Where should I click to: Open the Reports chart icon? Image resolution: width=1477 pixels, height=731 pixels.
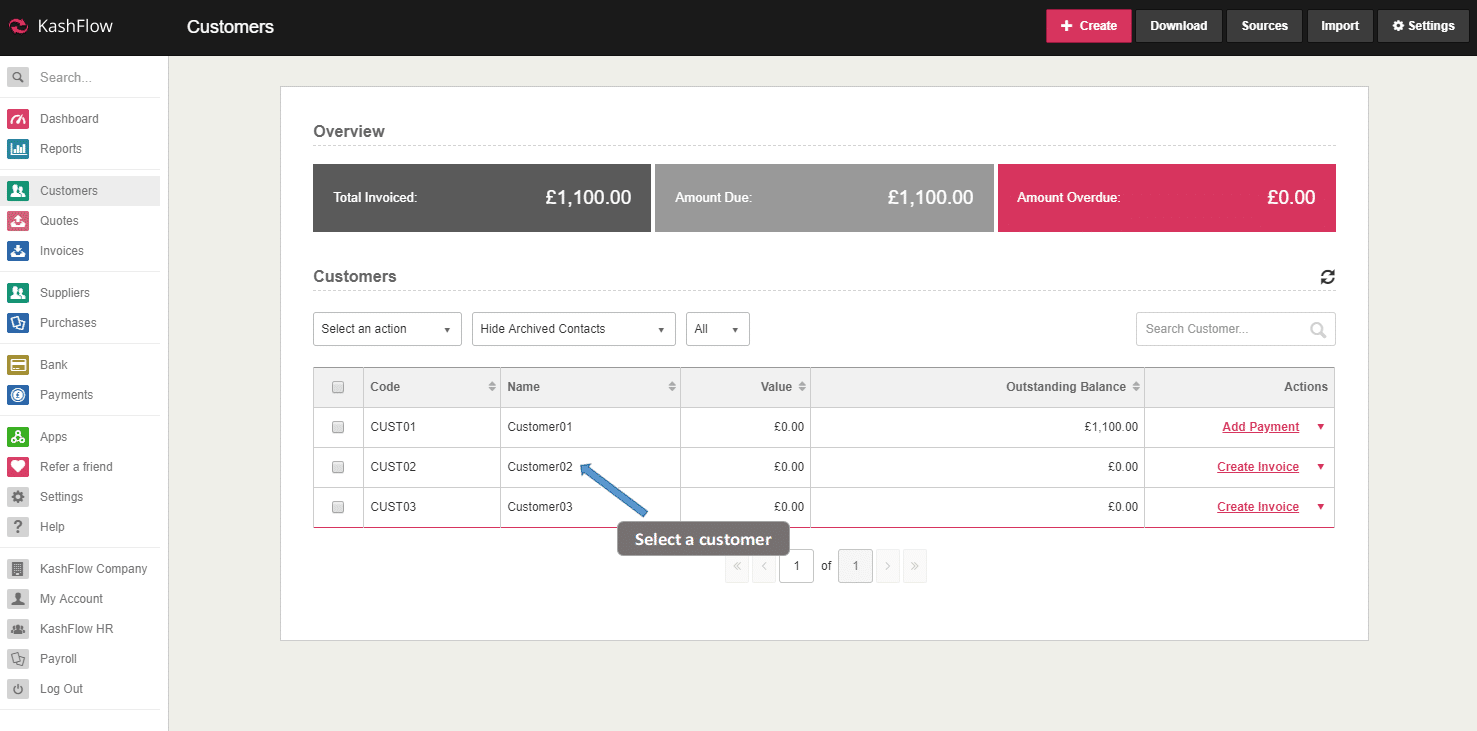click(18, 149)
